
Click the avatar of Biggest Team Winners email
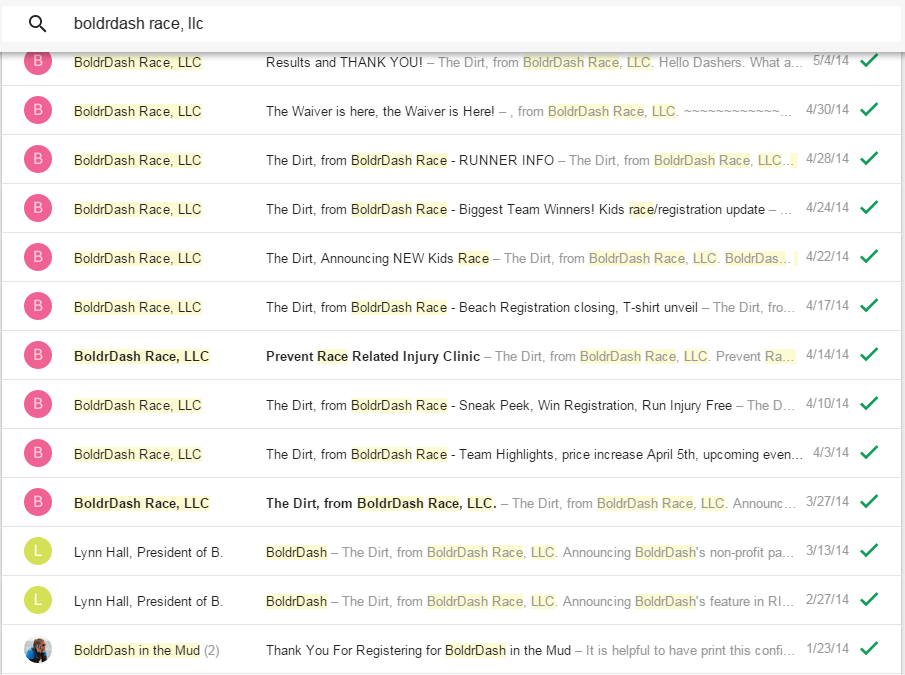[x=38, y=208]
